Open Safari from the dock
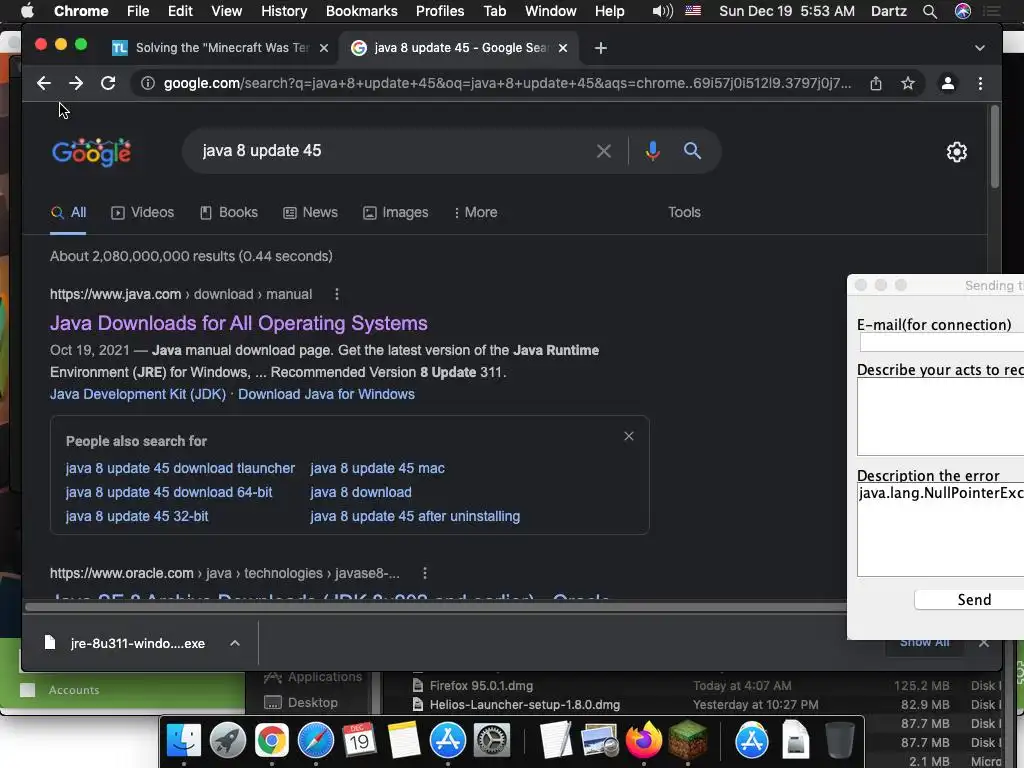This screenshot has width=1024, height=768. coord(315,740)
